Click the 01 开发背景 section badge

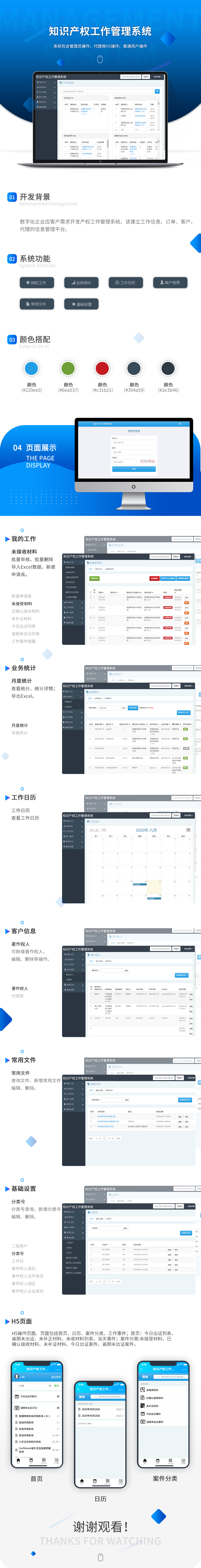tap(12, 197)
